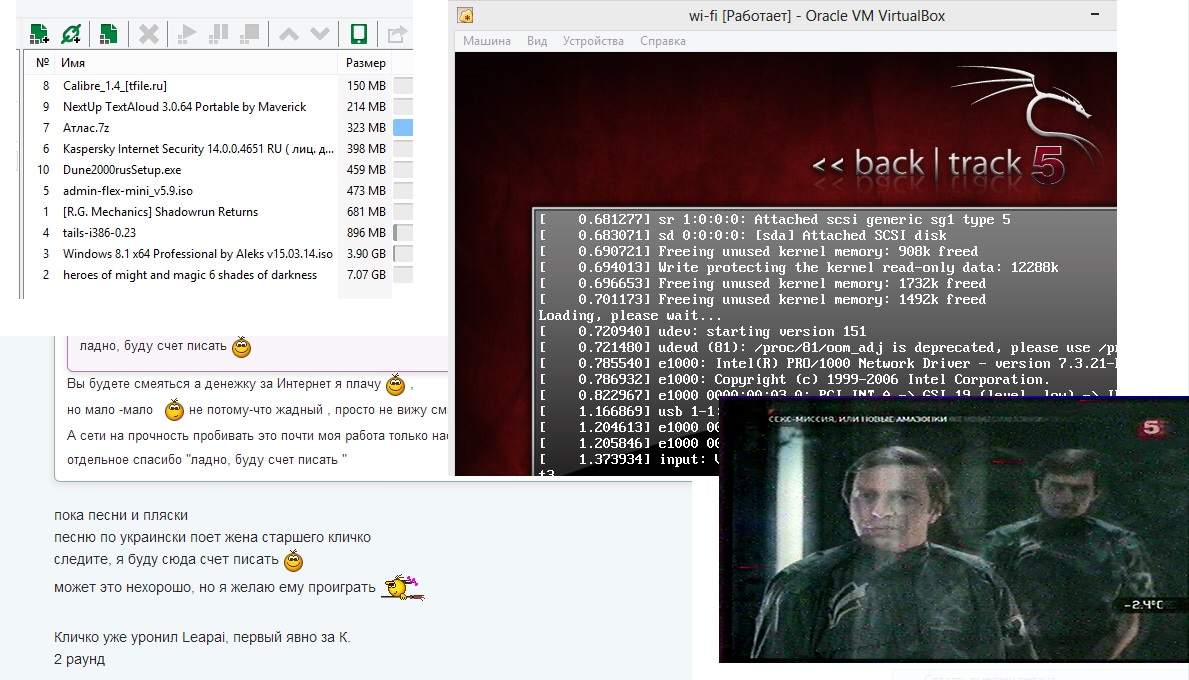Click the smiley after 'Интернет я плачу'
The height and width of the screenshot is (680, 1189).
[395, 385]
